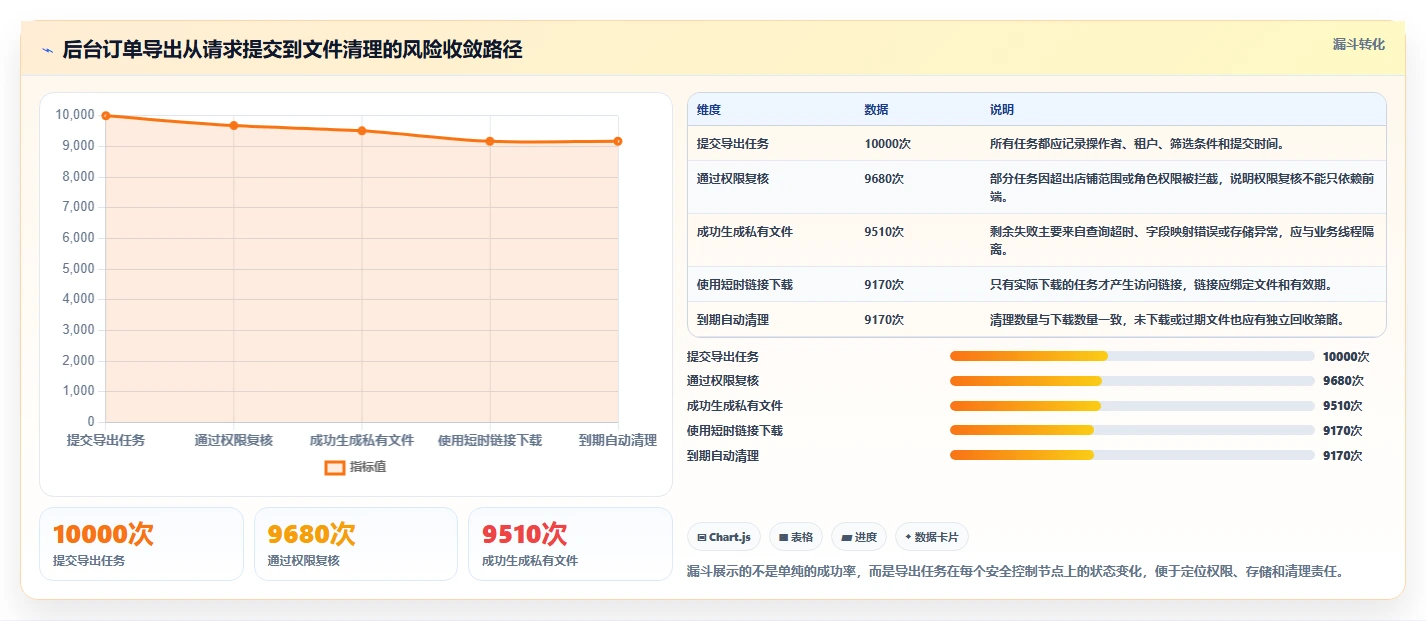This screenshot has height=621, width=1426.
Task: Click the Chart.js tag chip
Action: point(724,537)
